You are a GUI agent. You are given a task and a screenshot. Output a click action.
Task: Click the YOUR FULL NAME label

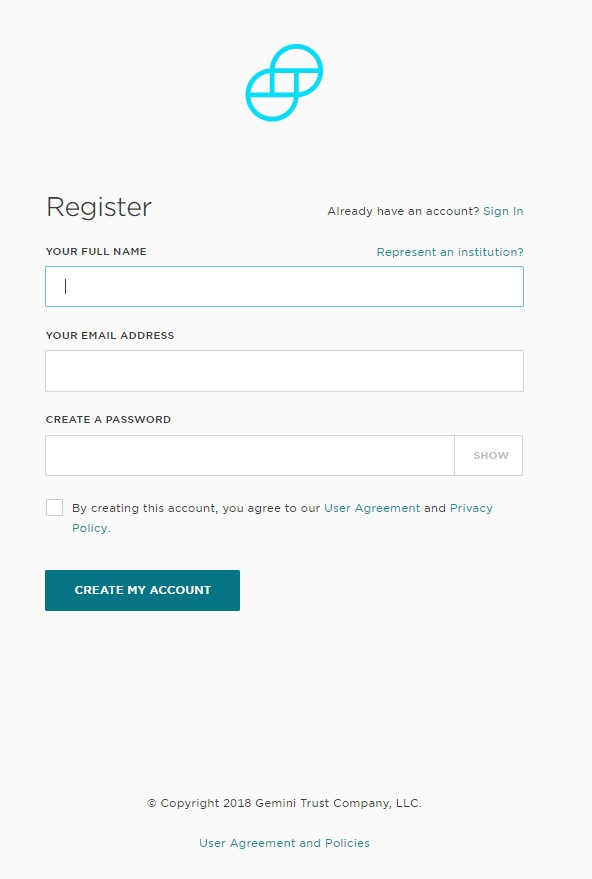tap(96, 251)
